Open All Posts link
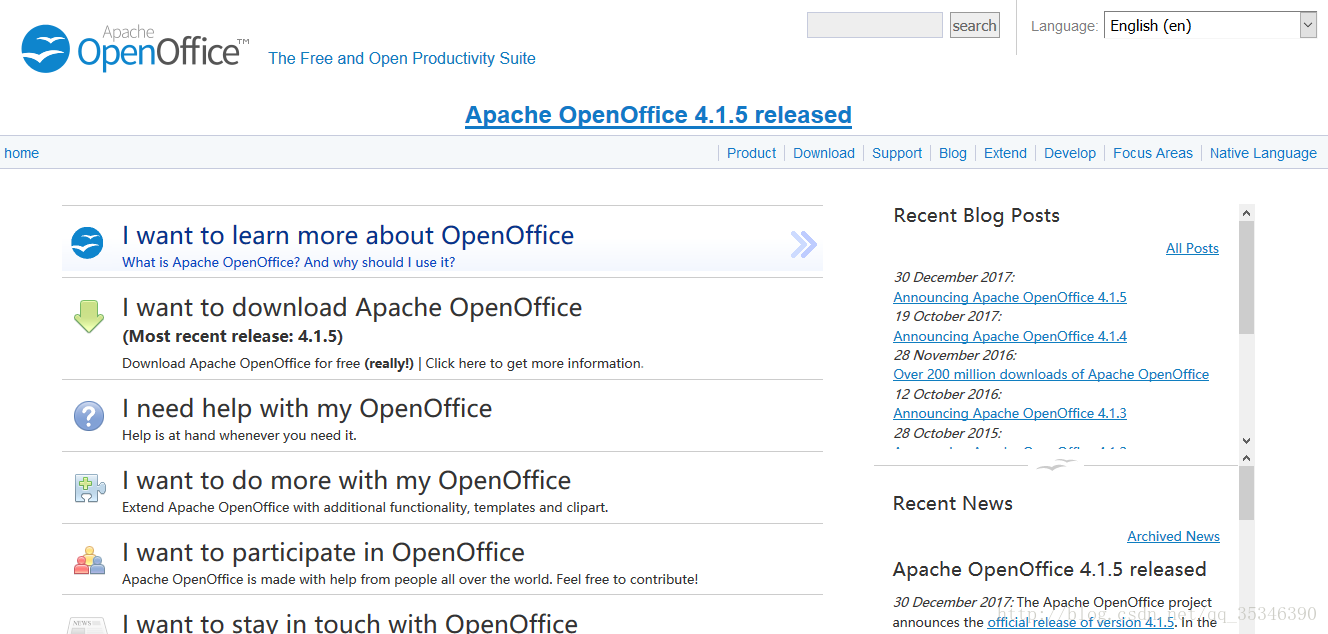The height and width of the screenshot is (634, 1328). point(1192,248)
